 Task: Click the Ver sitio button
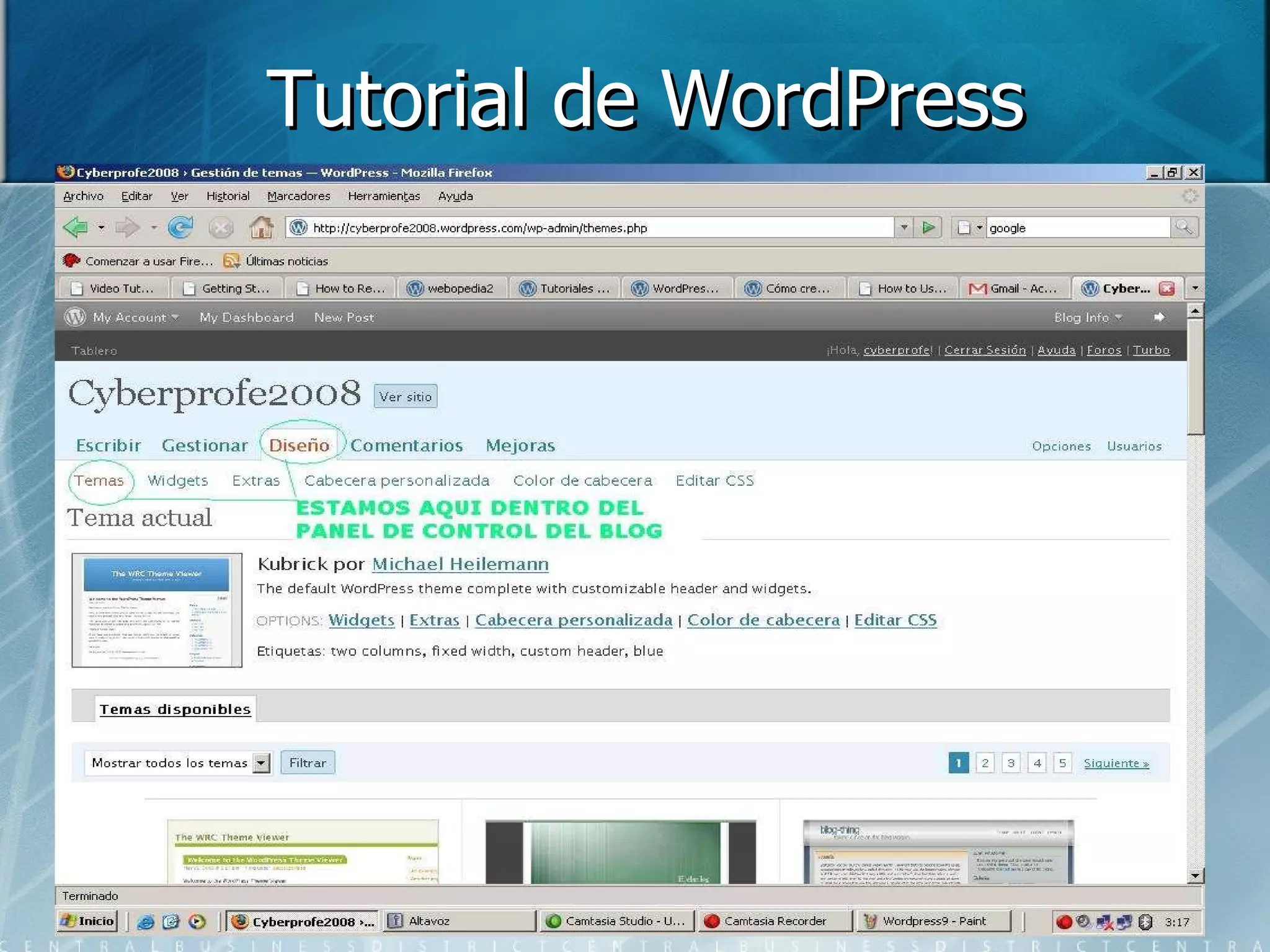pos(406,397)
